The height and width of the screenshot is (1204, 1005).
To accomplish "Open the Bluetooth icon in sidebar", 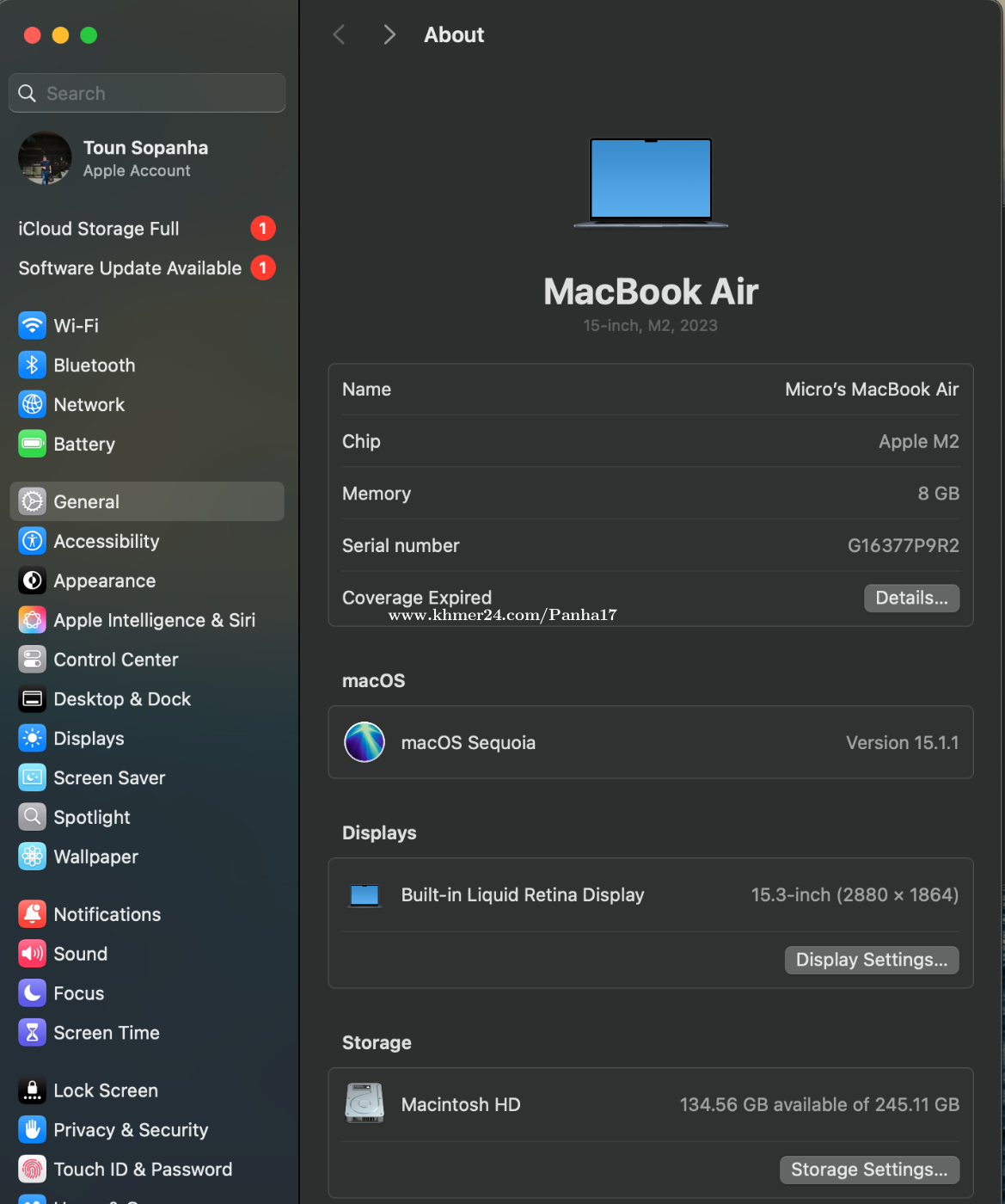I will coord(33,365).
